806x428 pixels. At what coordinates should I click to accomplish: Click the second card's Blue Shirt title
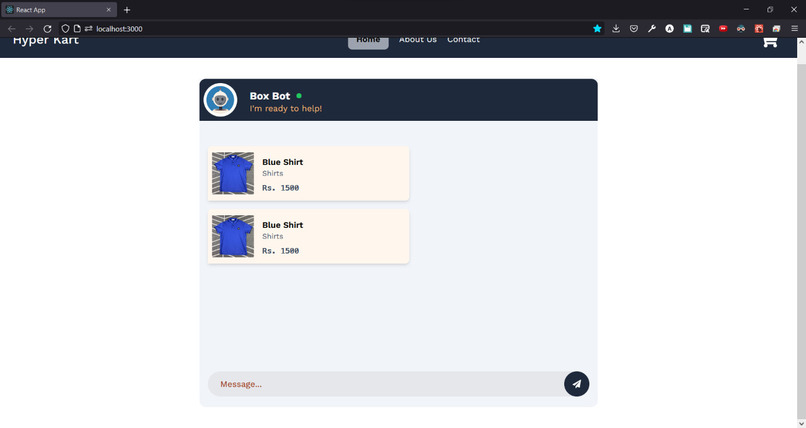283,225
